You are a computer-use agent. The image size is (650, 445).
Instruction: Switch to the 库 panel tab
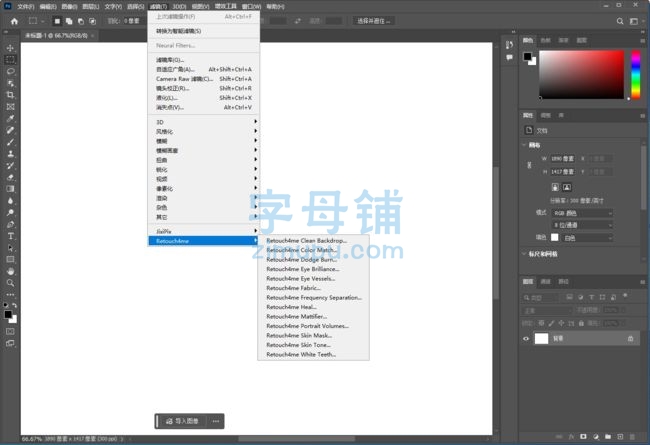561,115
